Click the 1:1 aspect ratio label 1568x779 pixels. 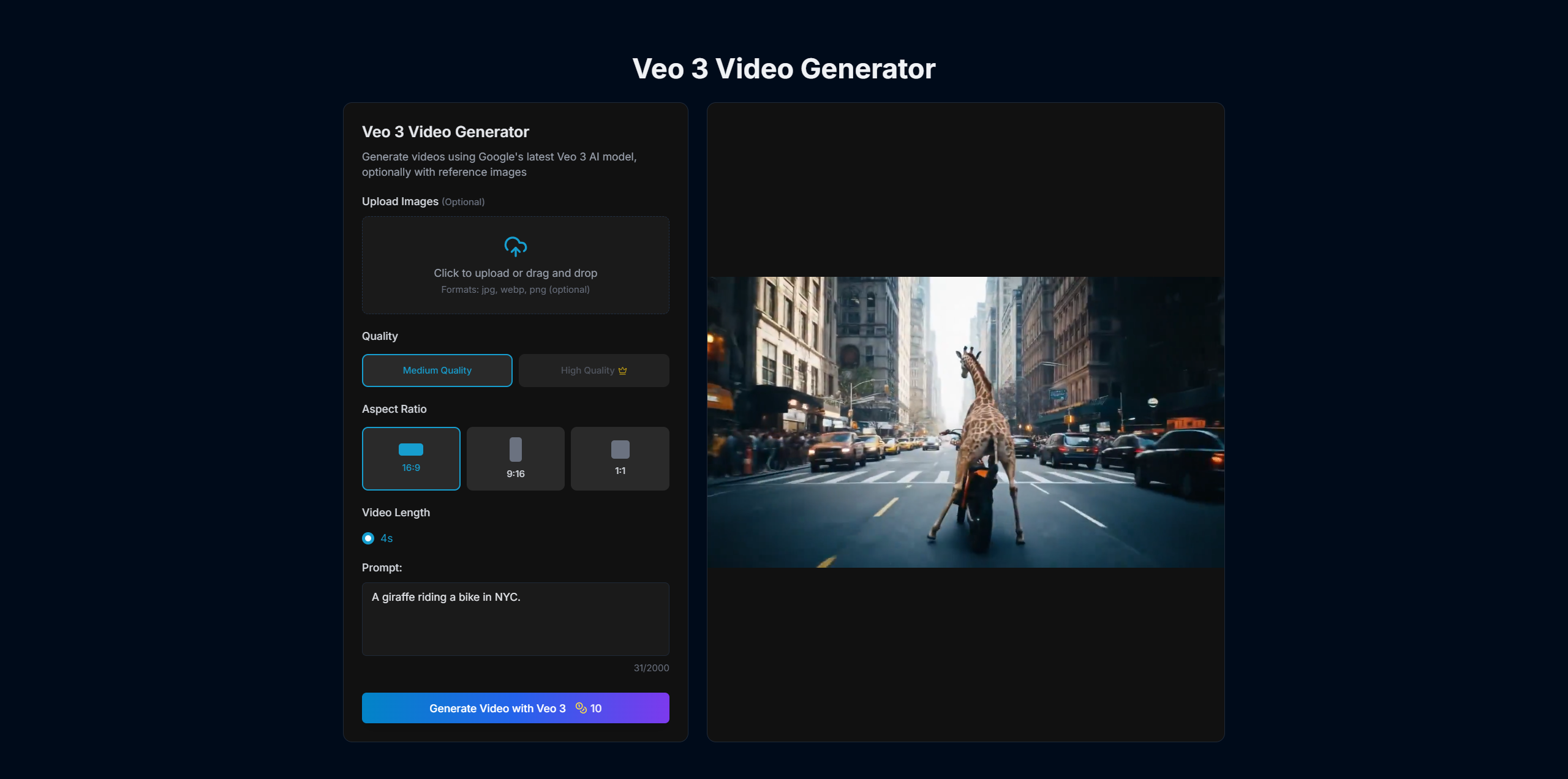pos(620,471)
